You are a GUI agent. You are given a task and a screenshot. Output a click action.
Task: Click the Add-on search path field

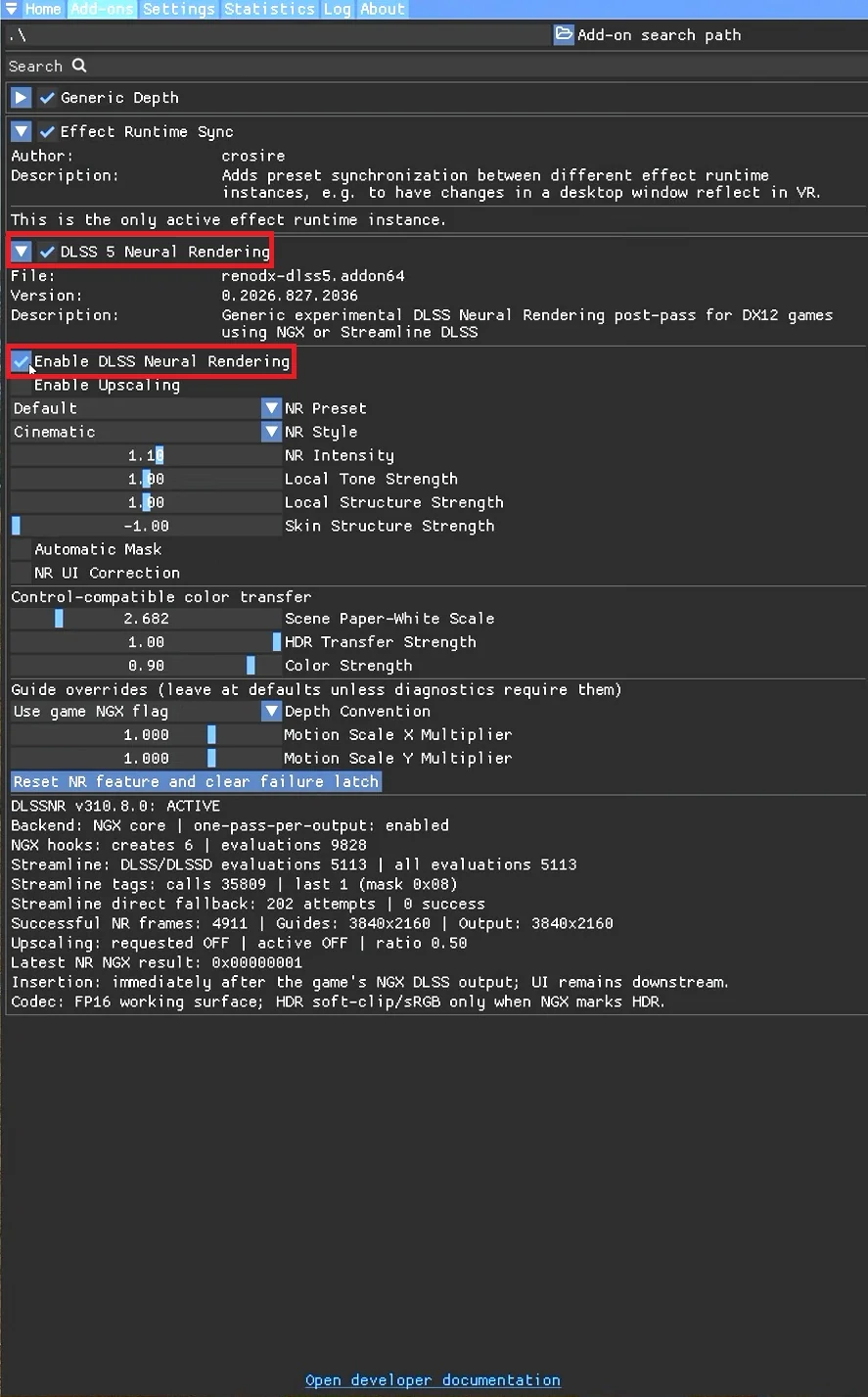point(278,35)
